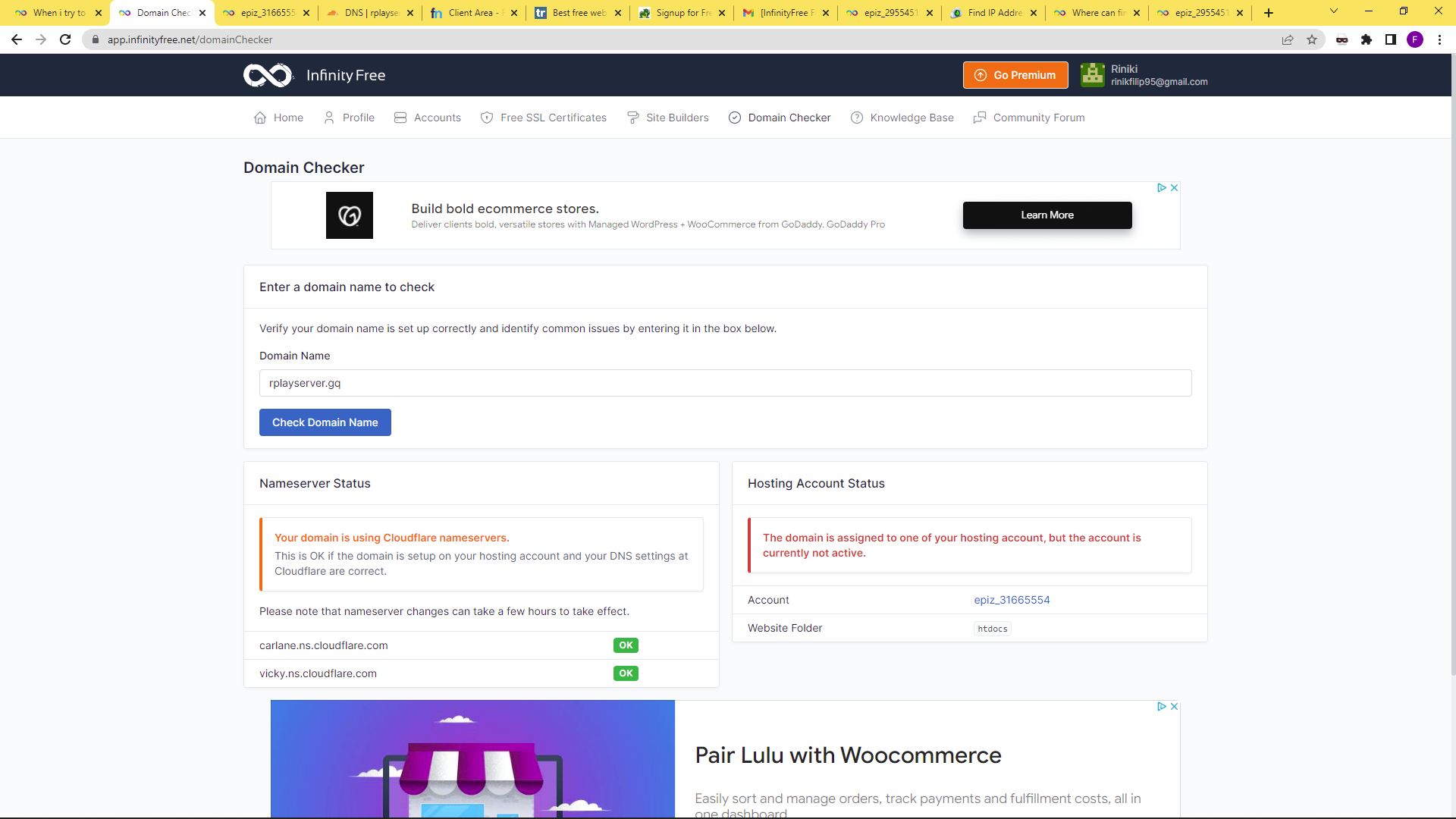Open the Accounts menu item

(428, 118)
